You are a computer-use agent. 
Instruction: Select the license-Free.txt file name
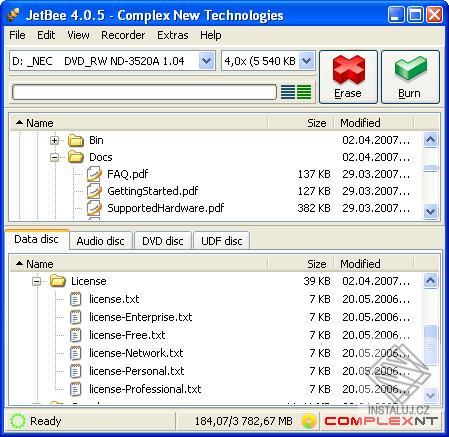pyautogui.click(x=127, y=335)
